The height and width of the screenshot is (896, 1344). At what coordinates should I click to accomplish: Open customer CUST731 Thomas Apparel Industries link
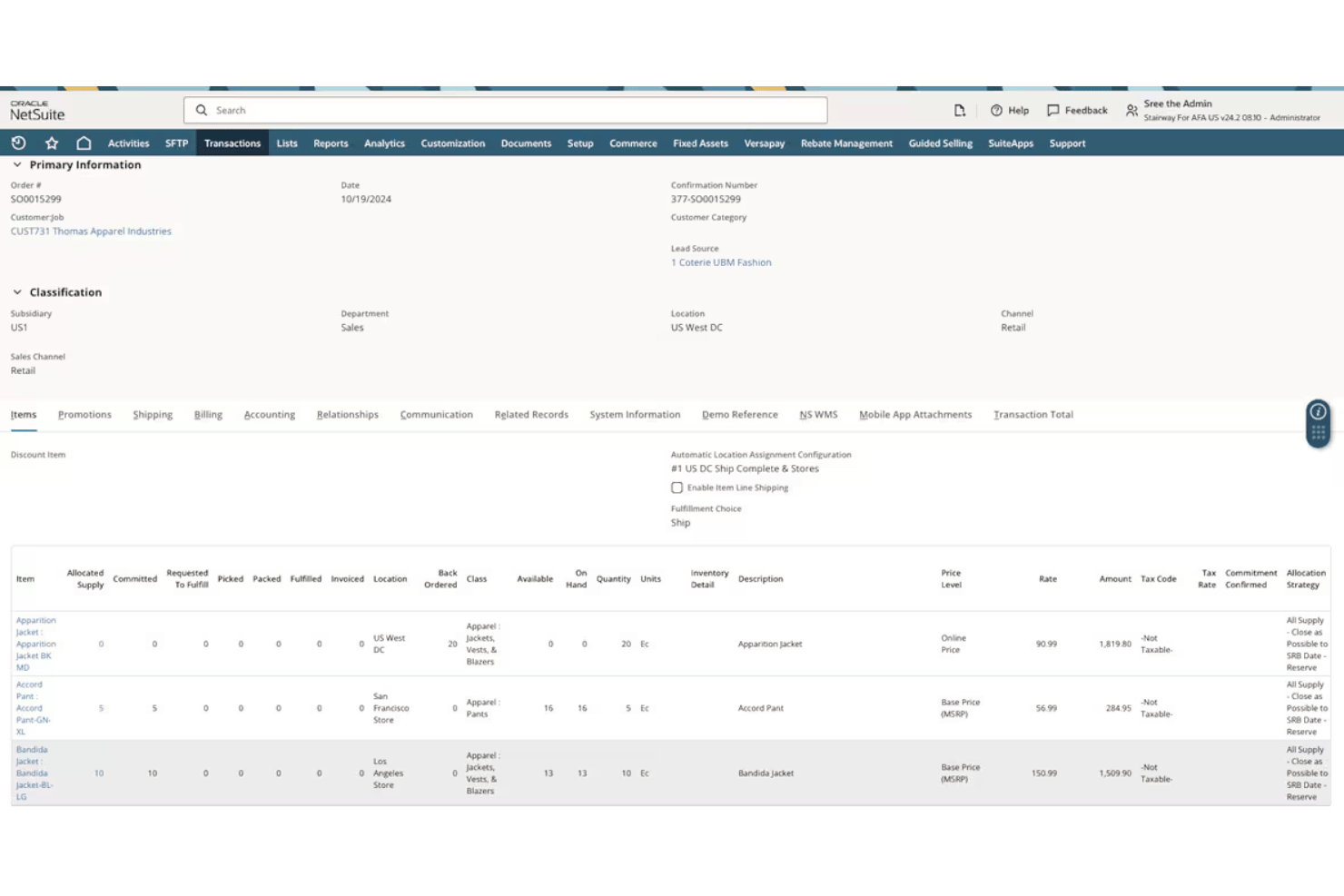(91, 231)
